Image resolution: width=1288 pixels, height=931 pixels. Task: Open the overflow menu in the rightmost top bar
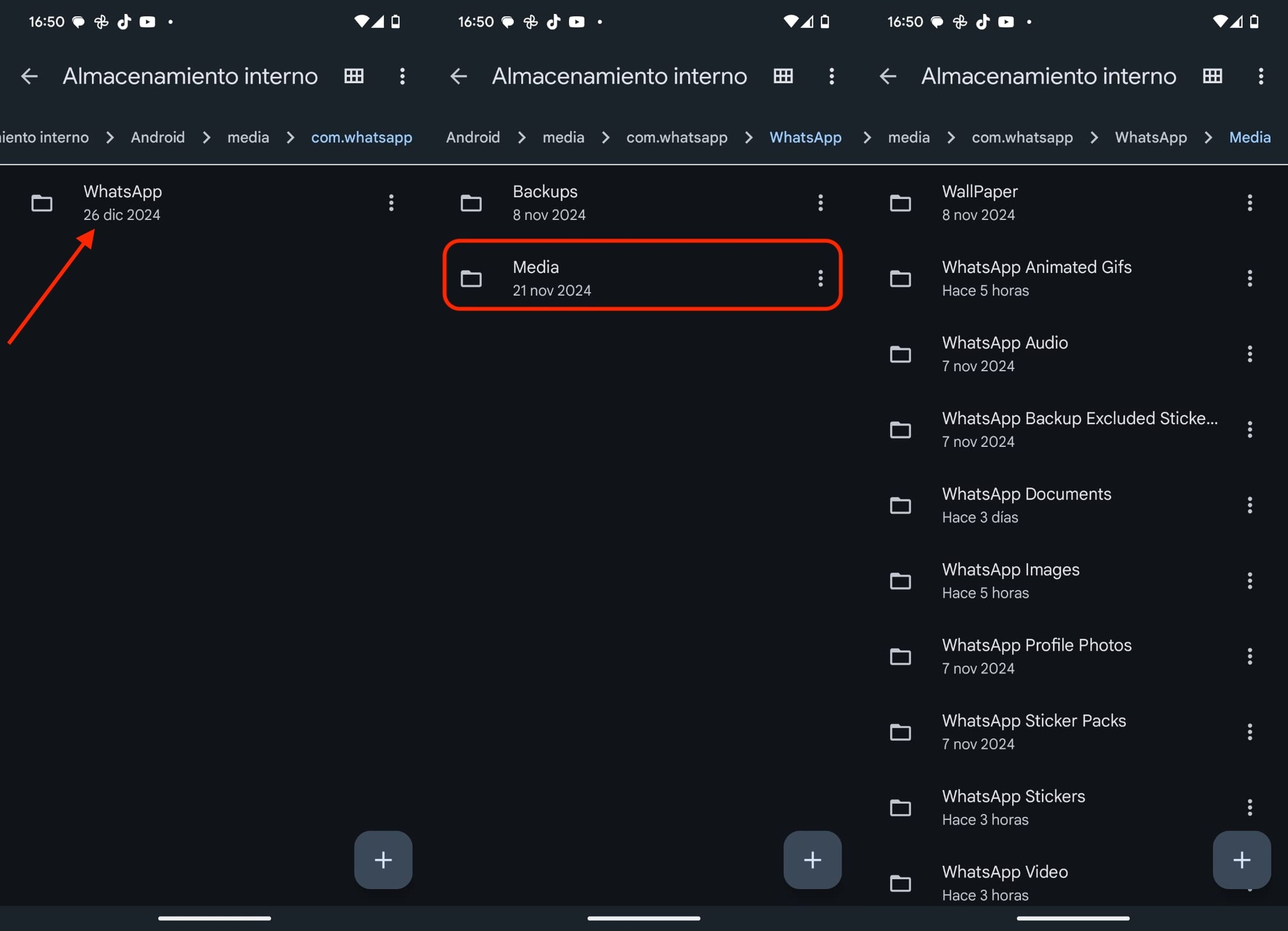1261,76
